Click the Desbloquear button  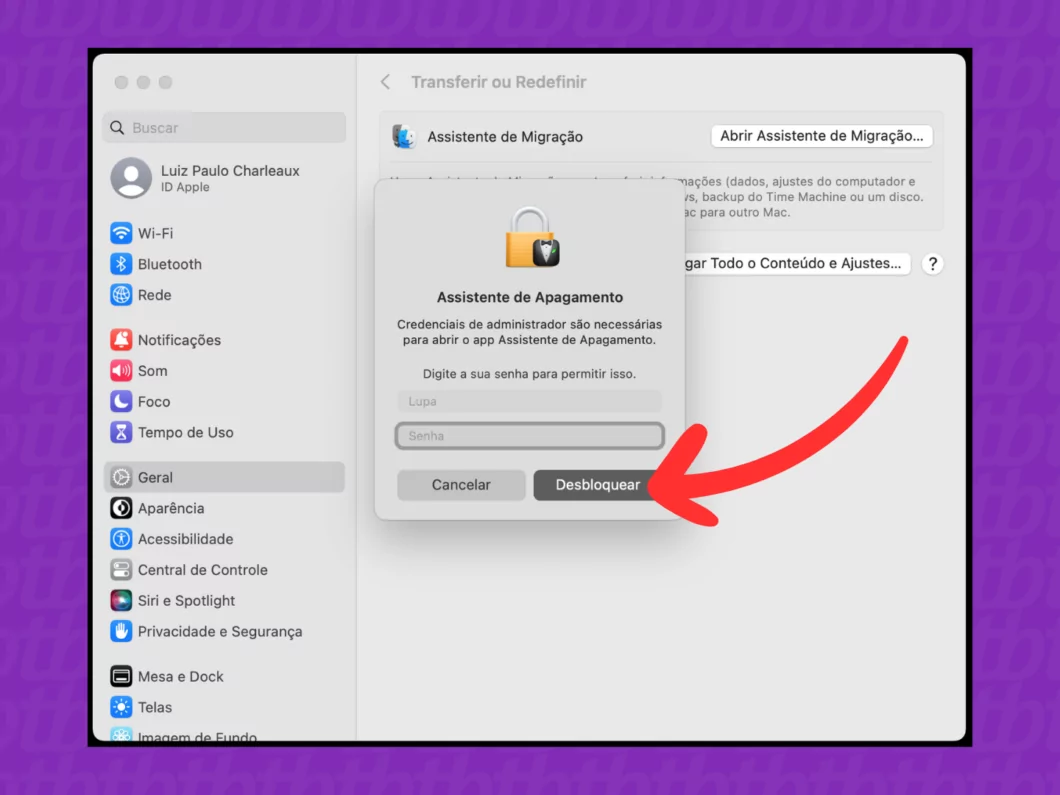pyautogui.click(x=598, y=485)
